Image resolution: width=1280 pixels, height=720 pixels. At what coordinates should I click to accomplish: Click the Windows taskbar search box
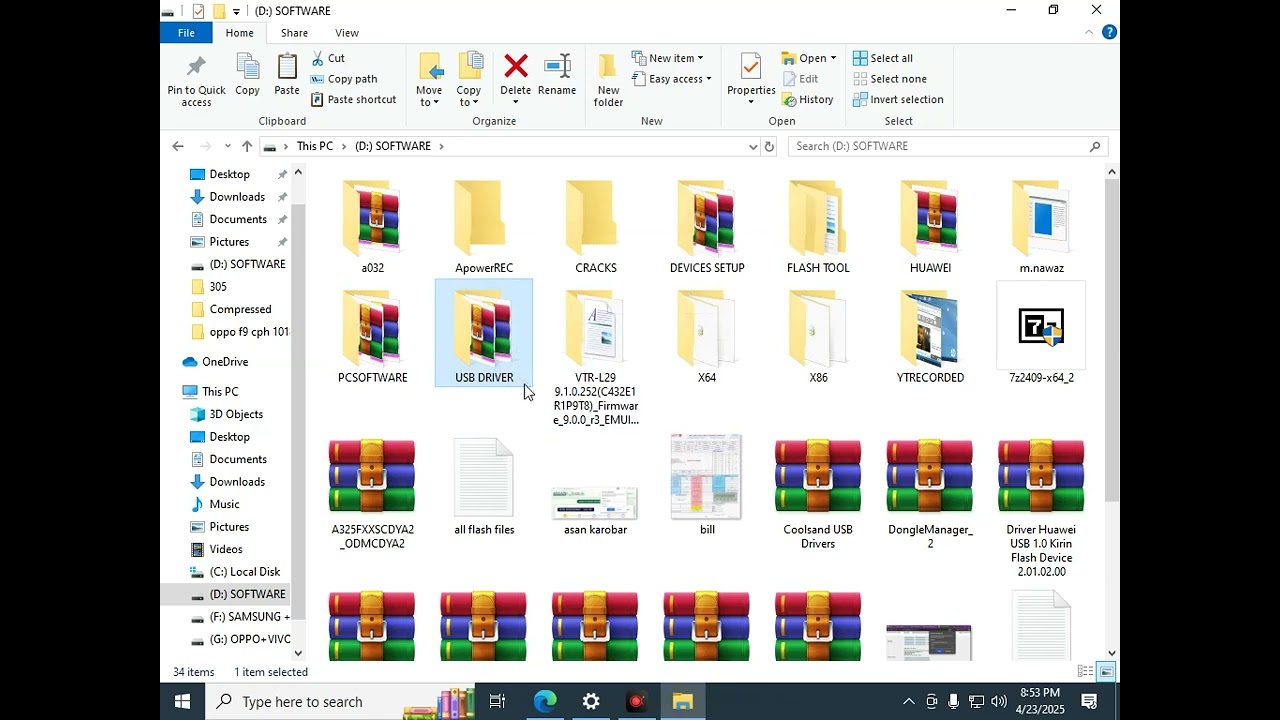pos(340,702)
